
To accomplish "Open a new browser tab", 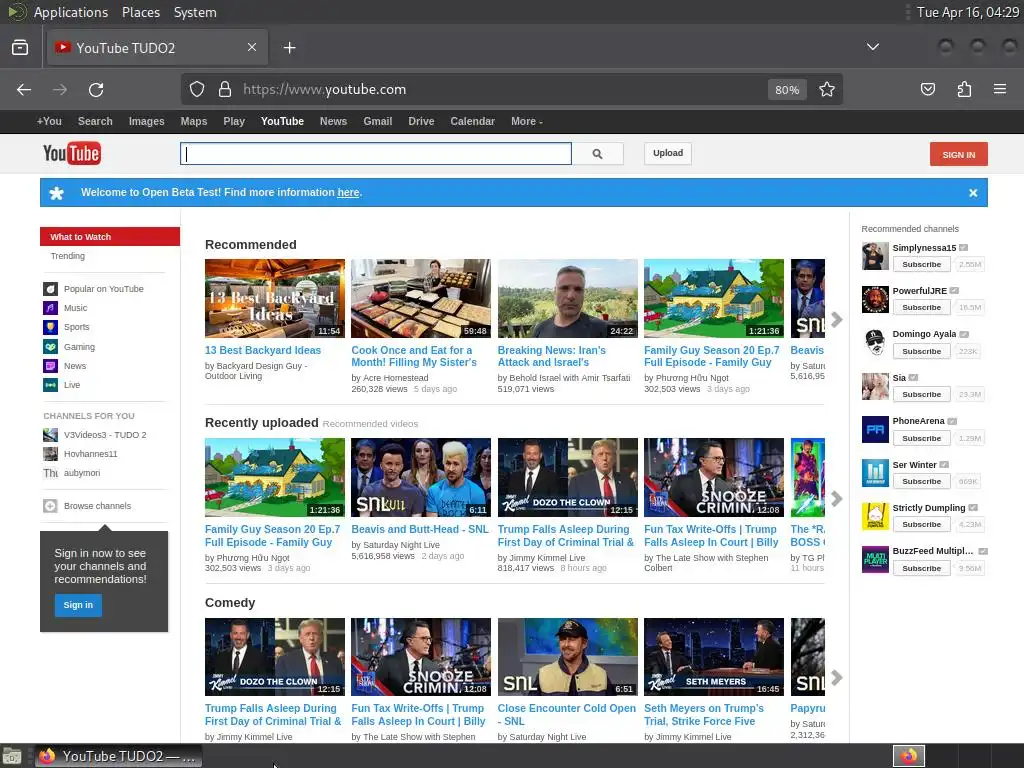I will tap(289, 48).
